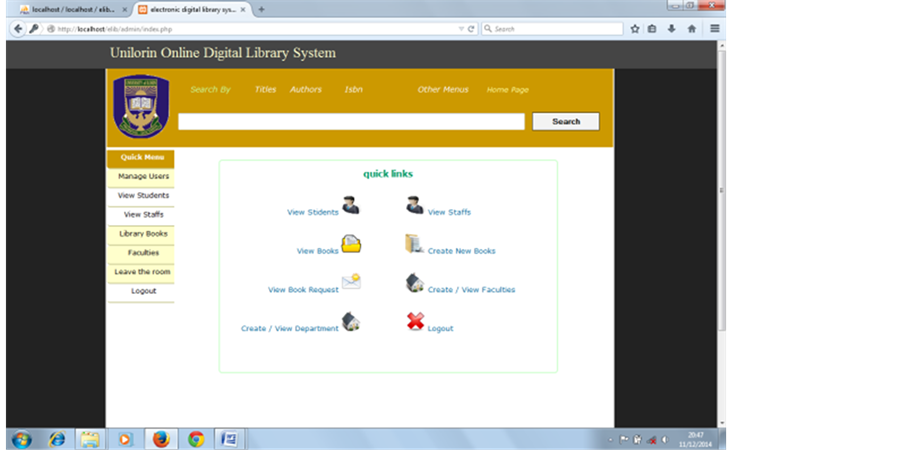Image resolution: width=903 pixels, height=450 pixels.
Task: Select Manage Users in the Quick Menu
Action: point(140,177)
